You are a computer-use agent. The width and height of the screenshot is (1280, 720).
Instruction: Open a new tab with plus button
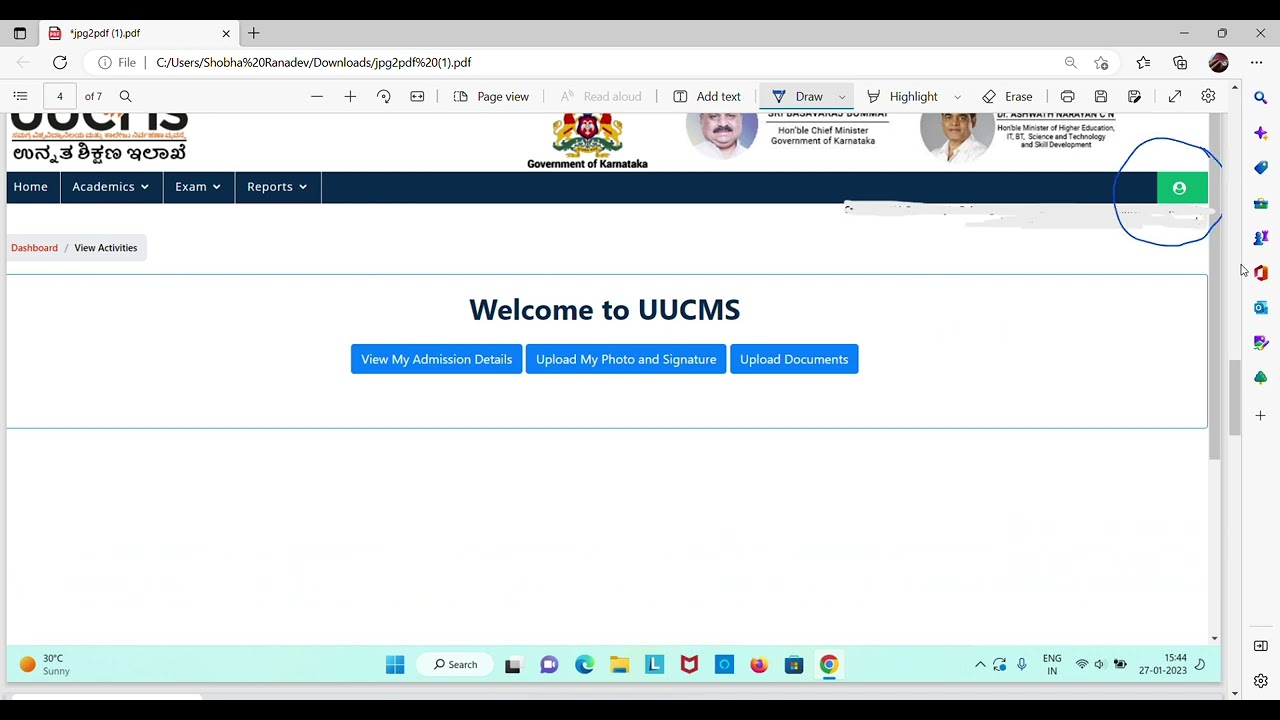click(x=254, y=33)
